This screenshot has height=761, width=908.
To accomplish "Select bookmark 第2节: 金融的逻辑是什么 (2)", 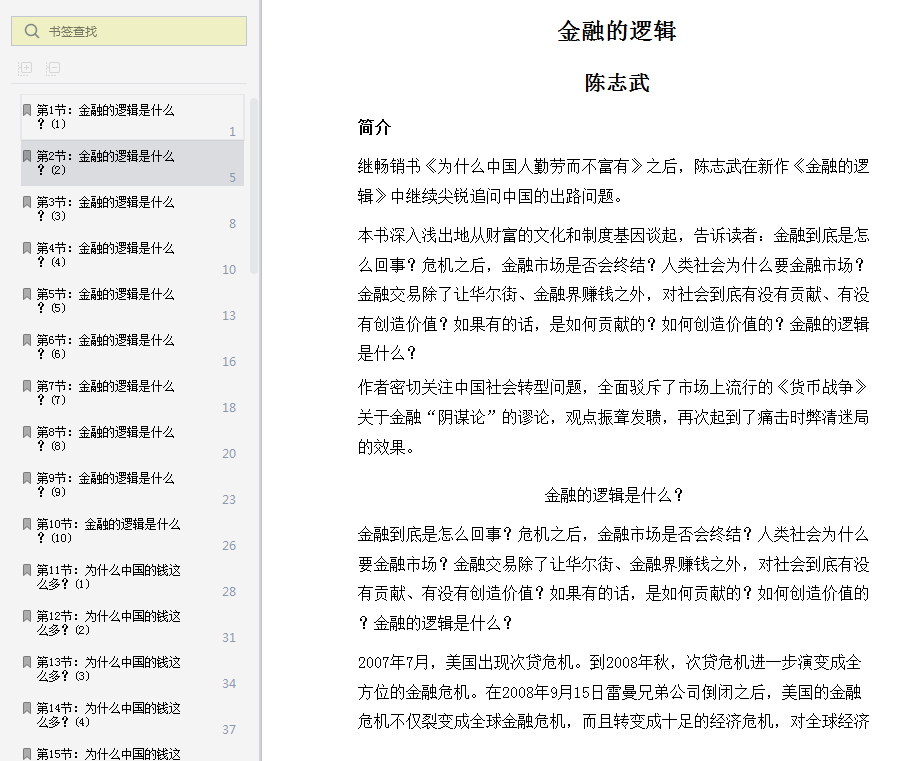I will (132, 163).
